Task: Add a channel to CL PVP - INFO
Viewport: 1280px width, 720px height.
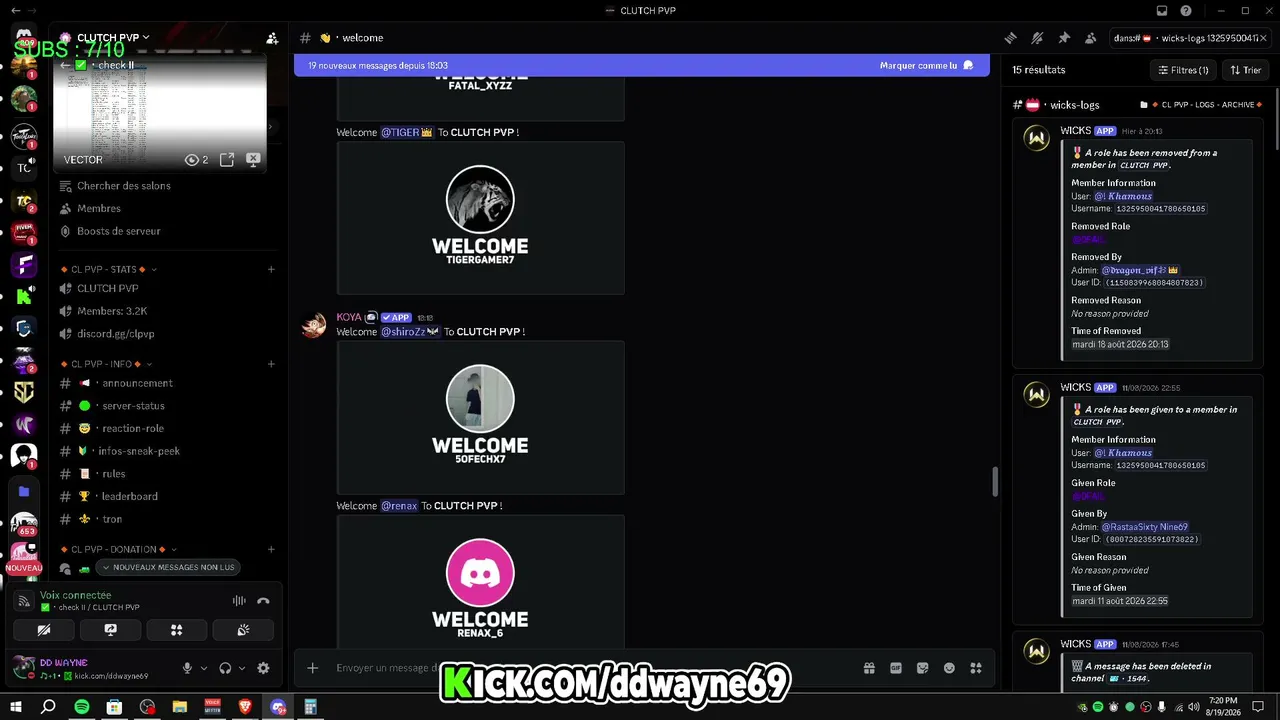Action: pos(271,364)
